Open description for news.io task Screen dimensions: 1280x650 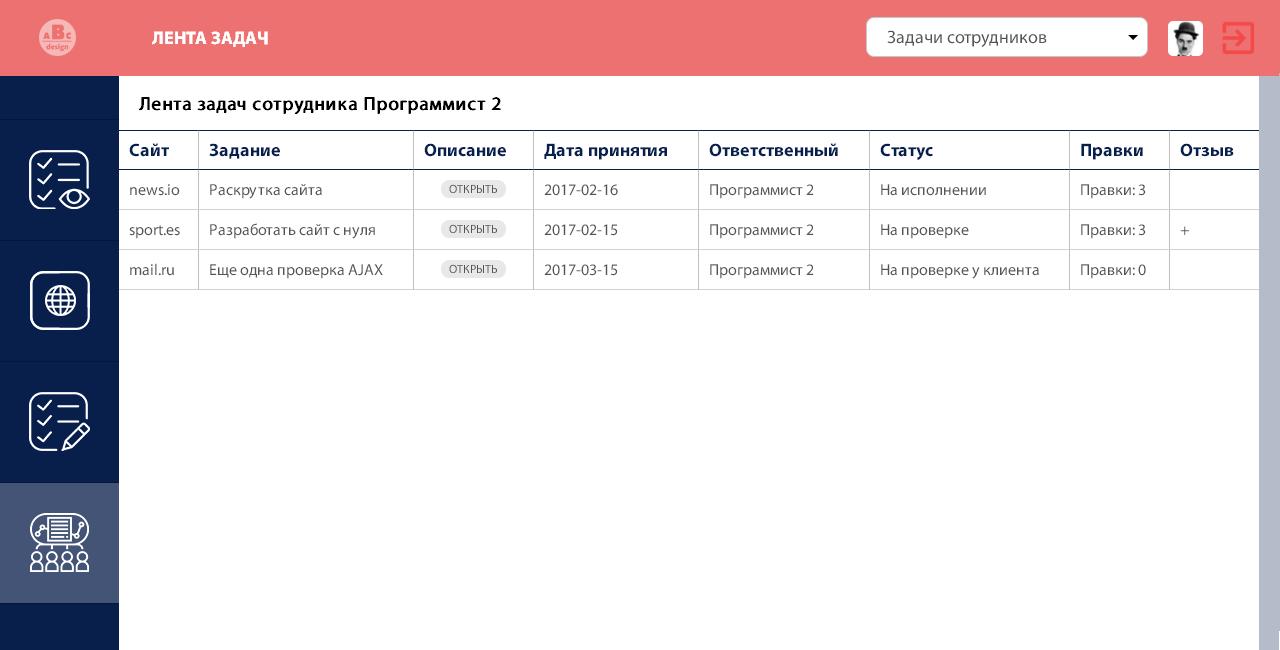(473, 189)
